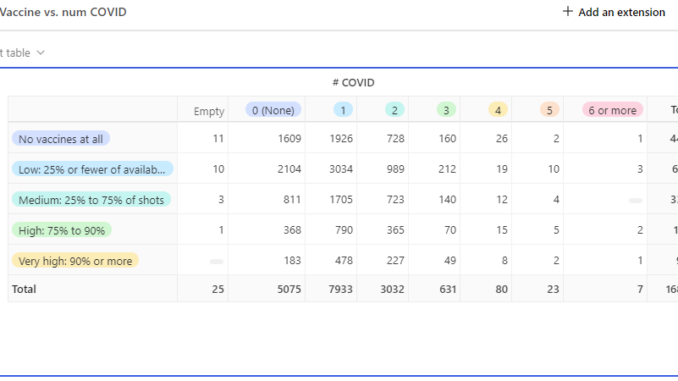Click the Empty column header
Image resolution: width=678 pixels, height=381 pixels.
tap(209, 111)
